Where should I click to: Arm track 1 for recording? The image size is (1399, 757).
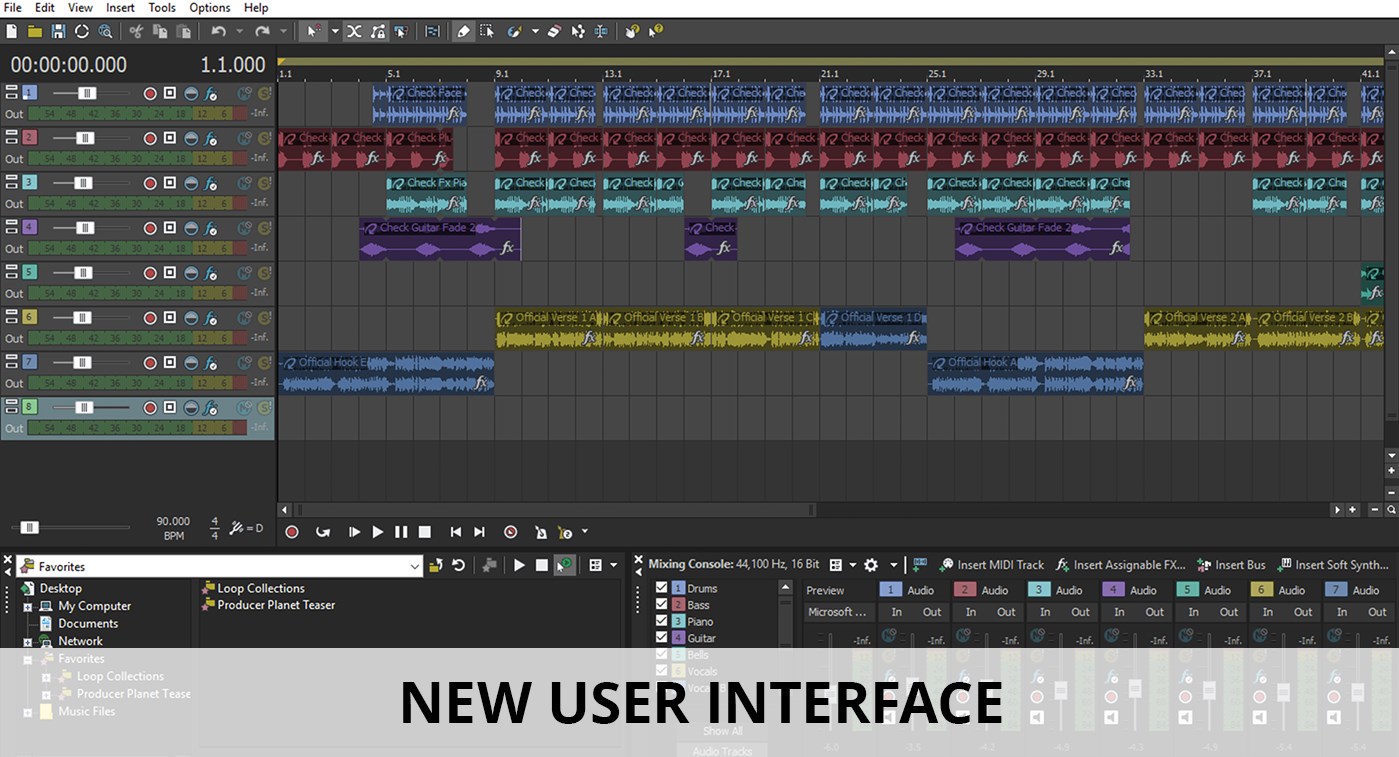150,93
